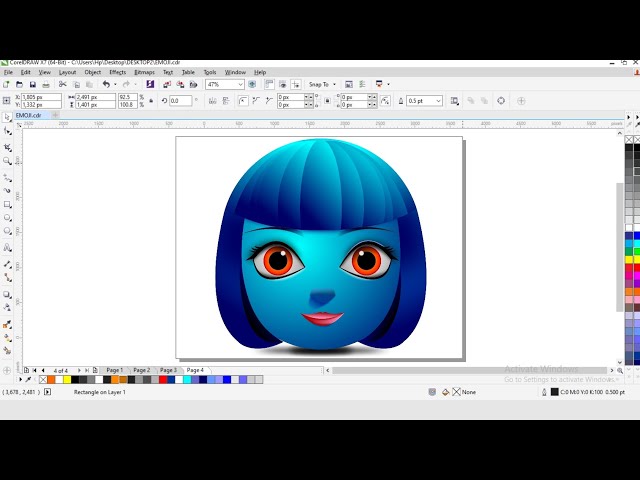Open the application launcher dropdown arrow
Viewport: 640px width, 480px height.
click(x=388, y=84)
